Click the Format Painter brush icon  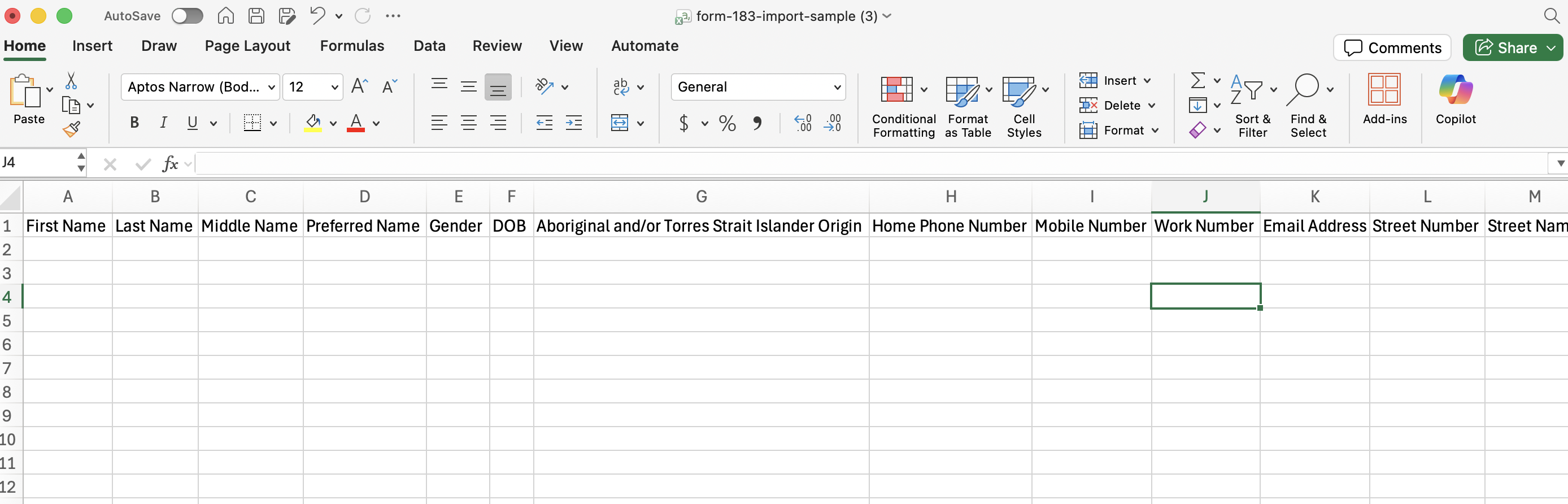(71, 129)
